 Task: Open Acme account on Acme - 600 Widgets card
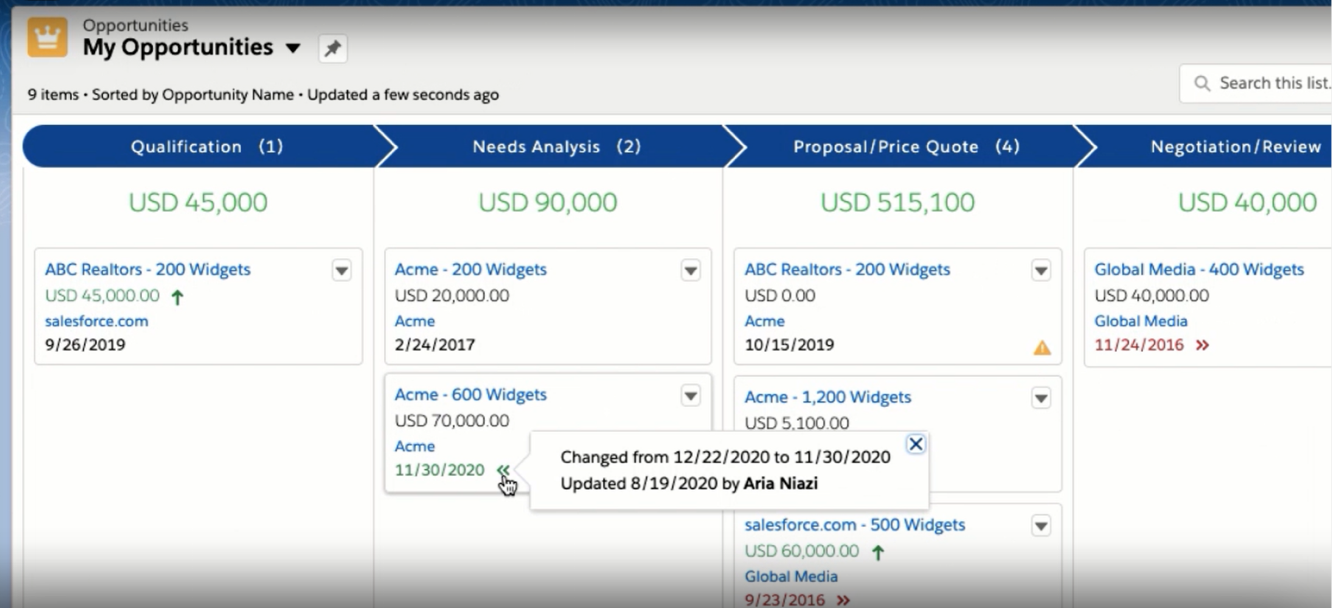click(415, 446)
